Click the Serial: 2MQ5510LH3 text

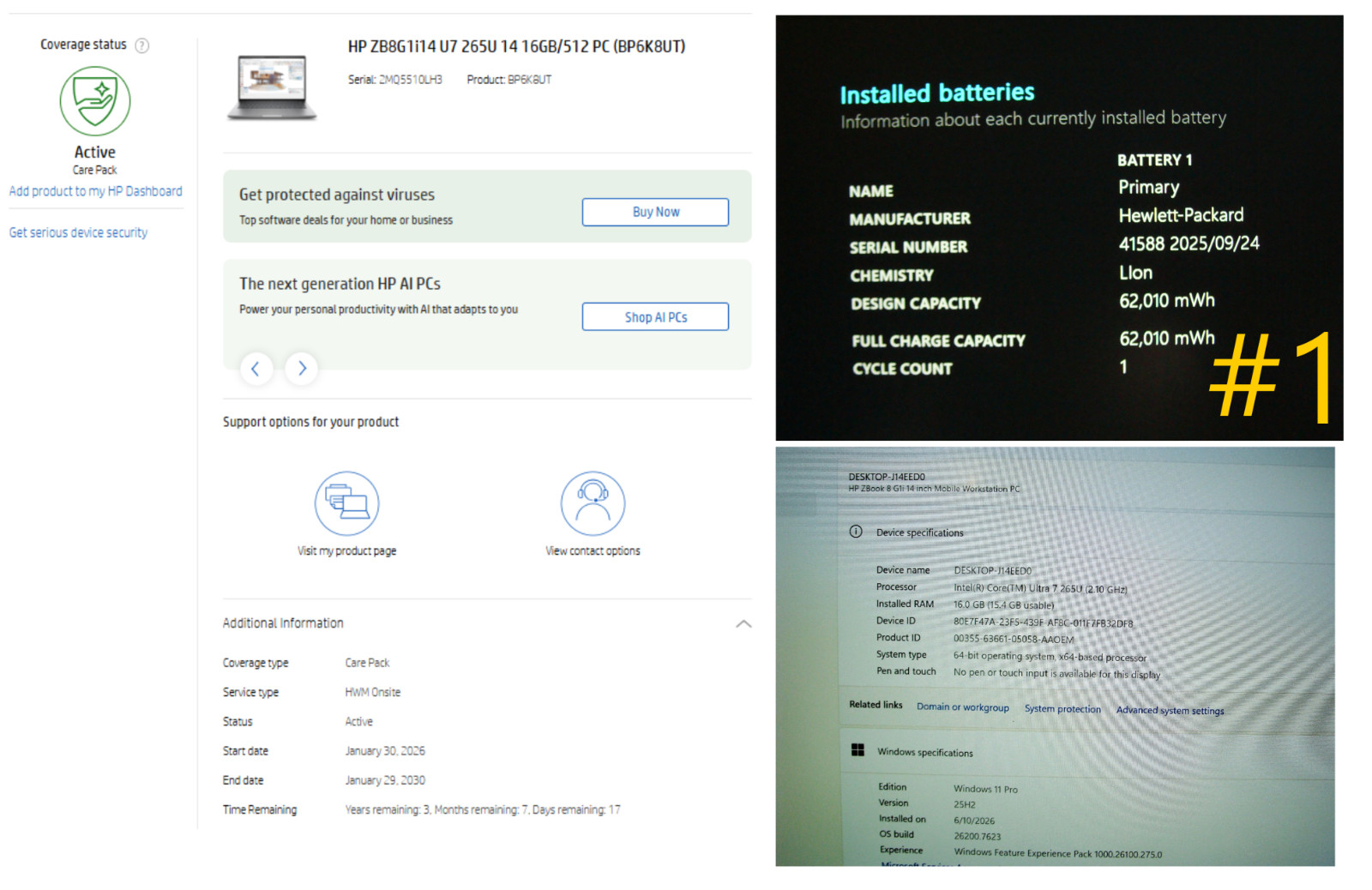click(x=394, y=80)
